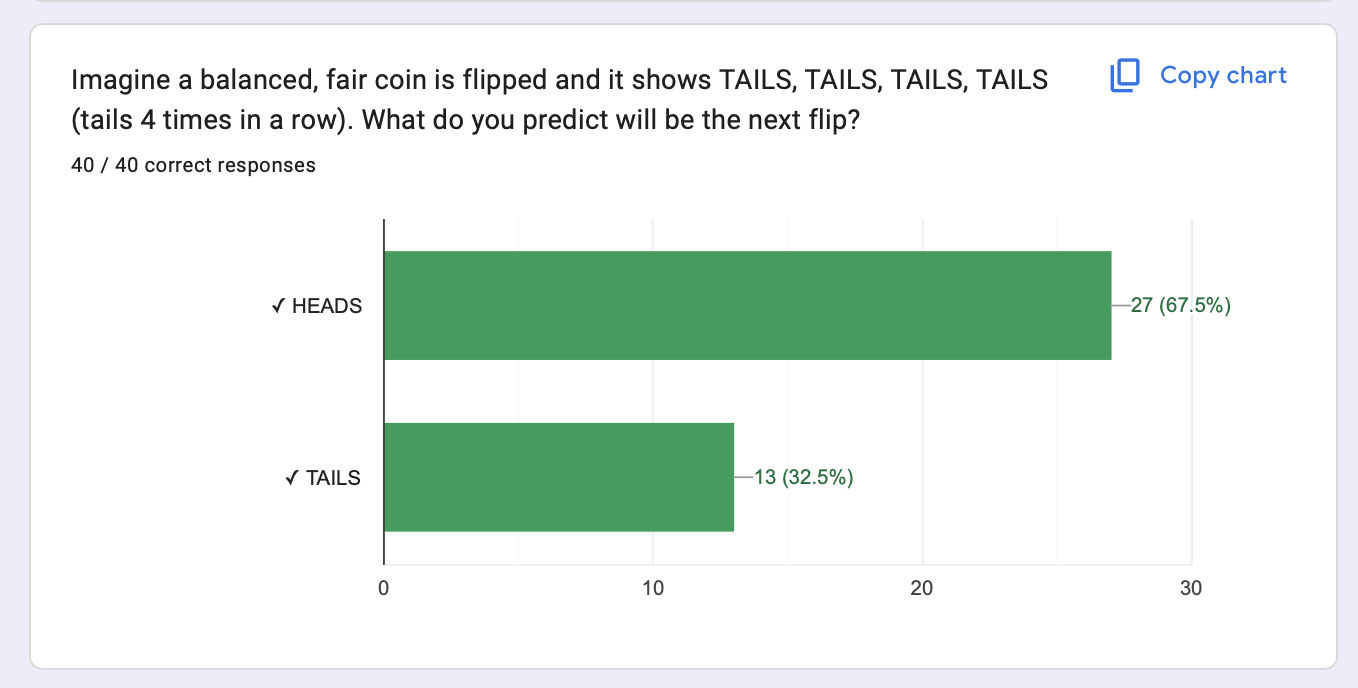The width and height of the screenshot is (1358, 688).
Task: Click the checkmark icon beside TAILS
Action: [291, 478]
